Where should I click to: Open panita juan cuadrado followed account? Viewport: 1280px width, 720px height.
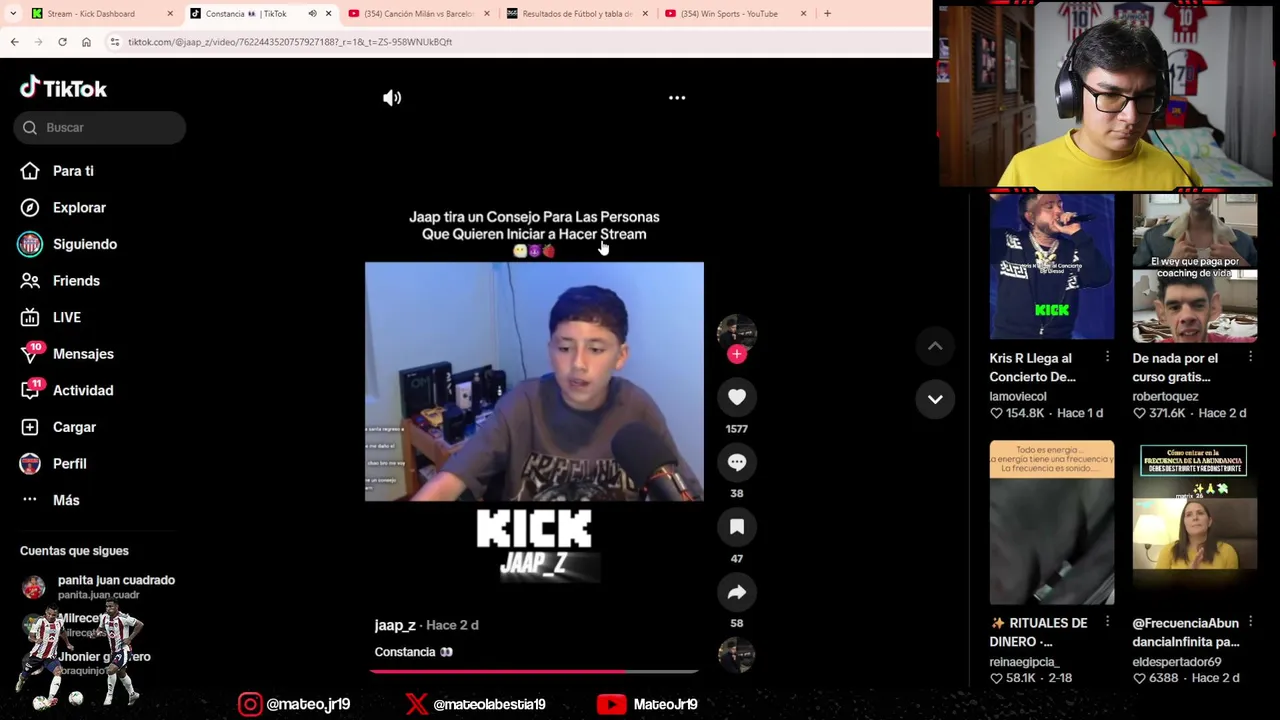pyautogui.click(x=98, y=587)
